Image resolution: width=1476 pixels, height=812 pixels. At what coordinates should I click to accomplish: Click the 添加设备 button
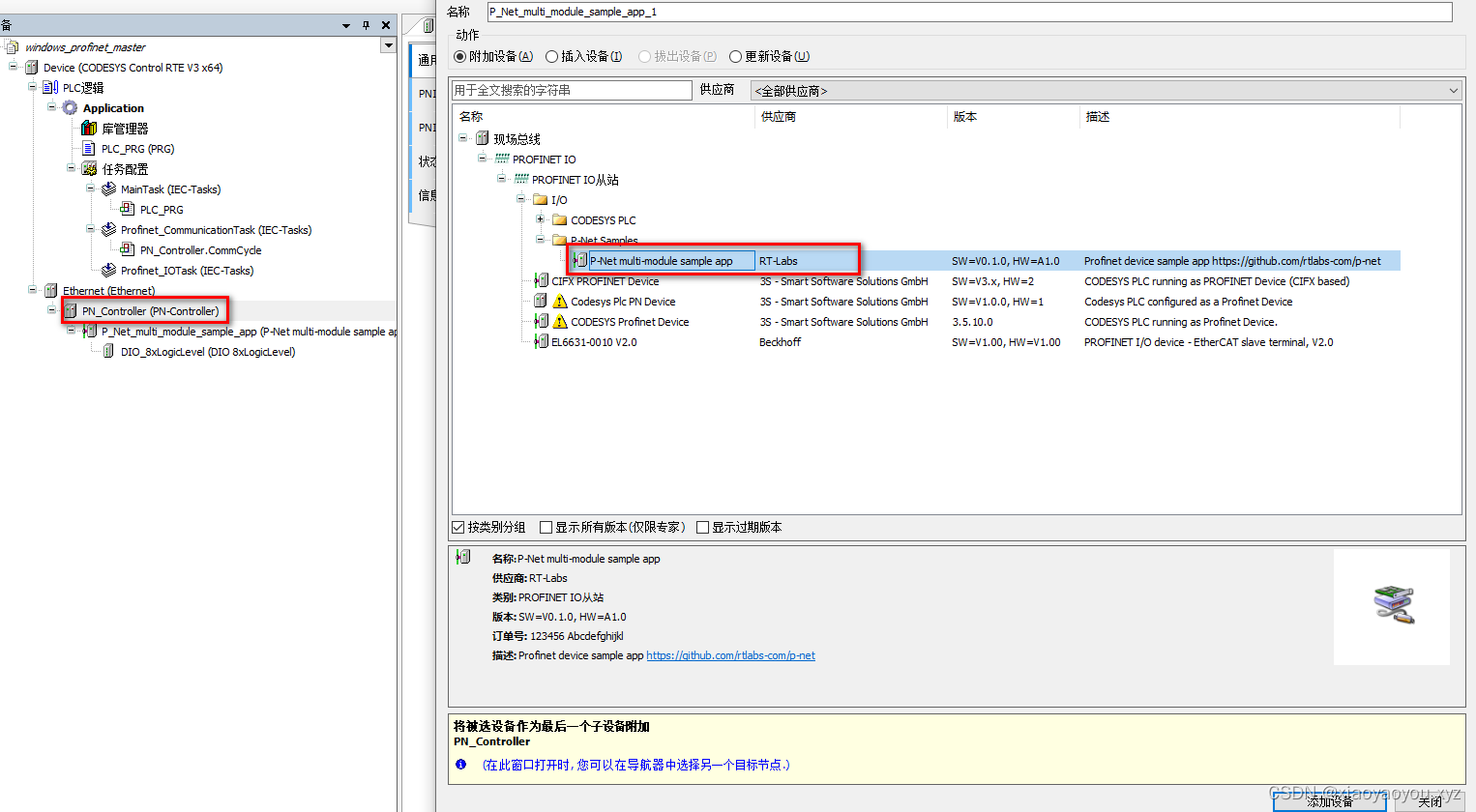[1330, 801]
